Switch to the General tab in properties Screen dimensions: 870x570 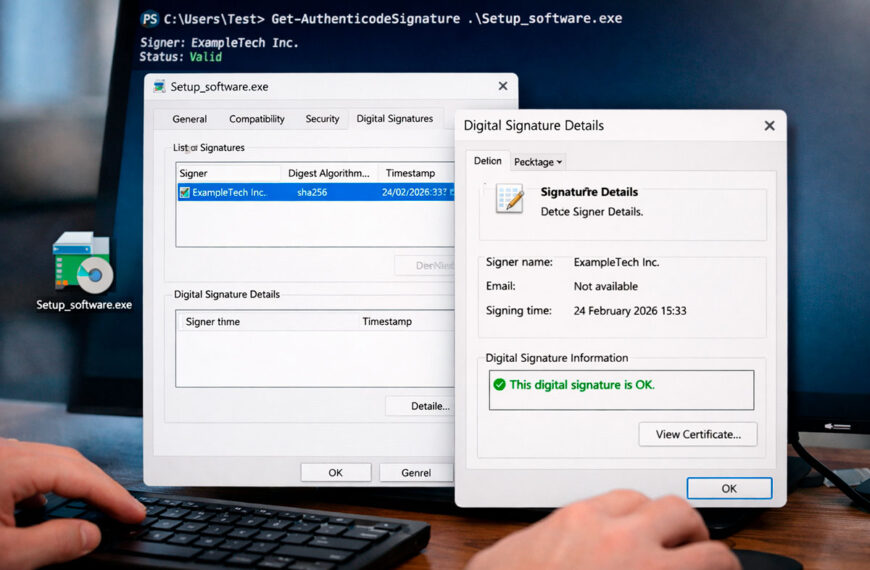coord(189,119)
